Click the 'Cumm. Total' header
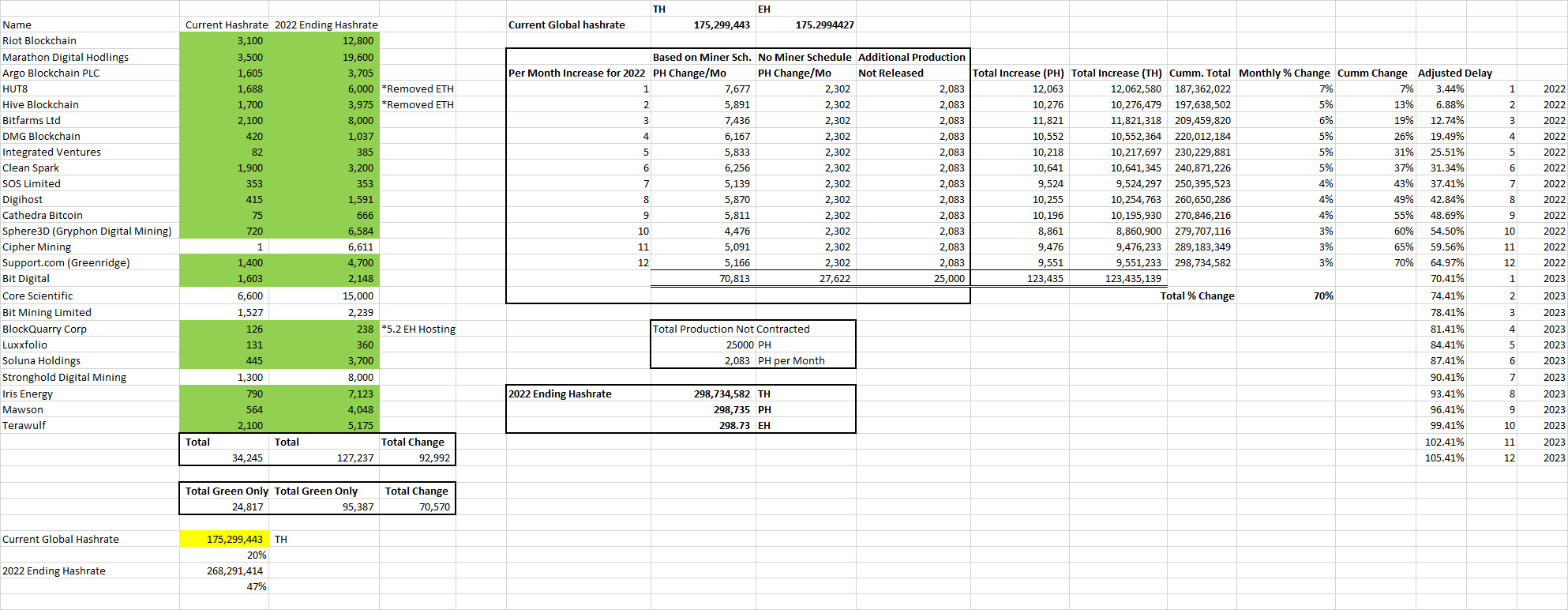The image size is (1568, 610). click(1200, 73)
